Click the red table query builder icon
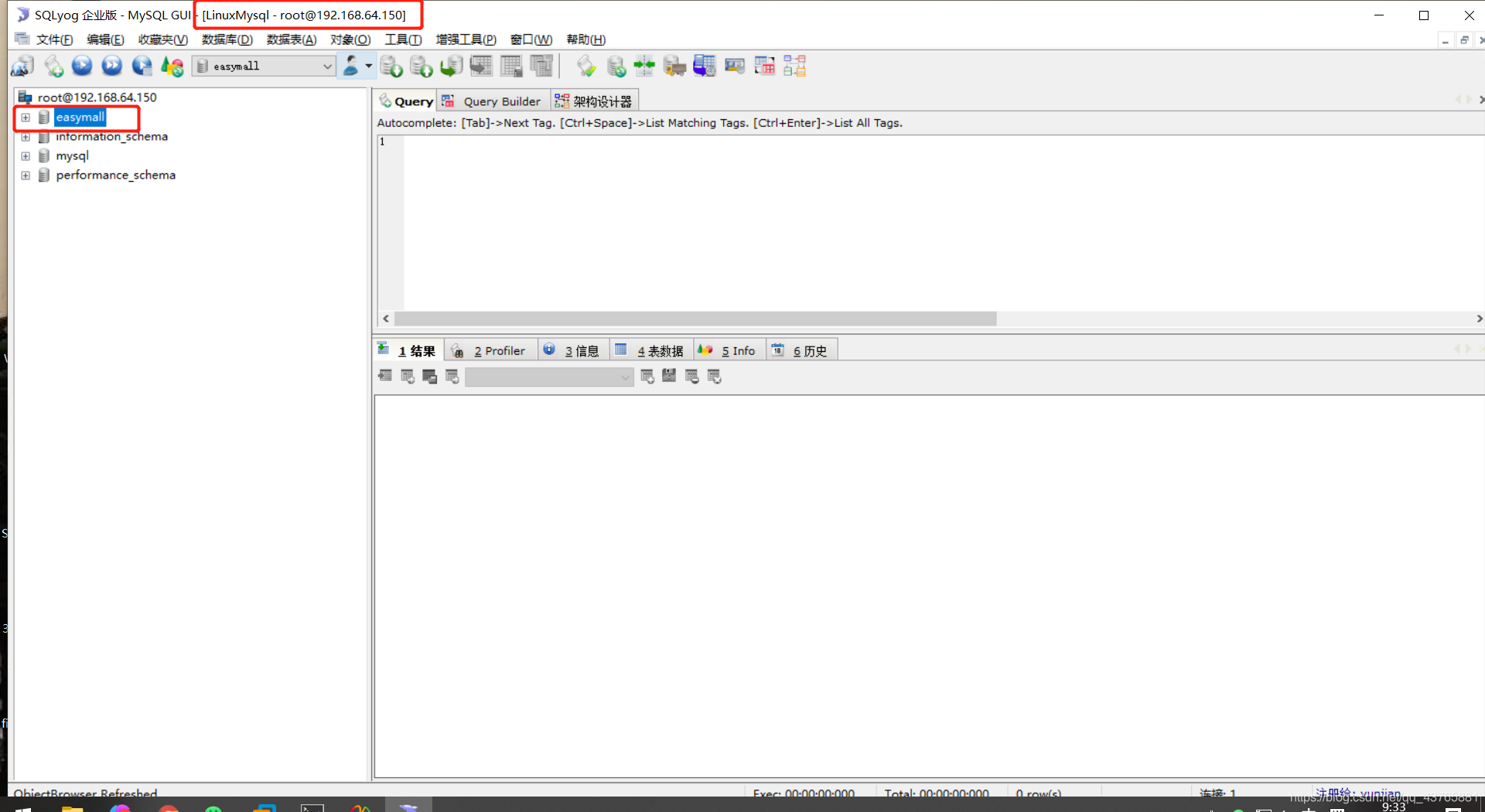This screenshot has height=812, width=1485. pyautogui.click(x=764, y=67)
